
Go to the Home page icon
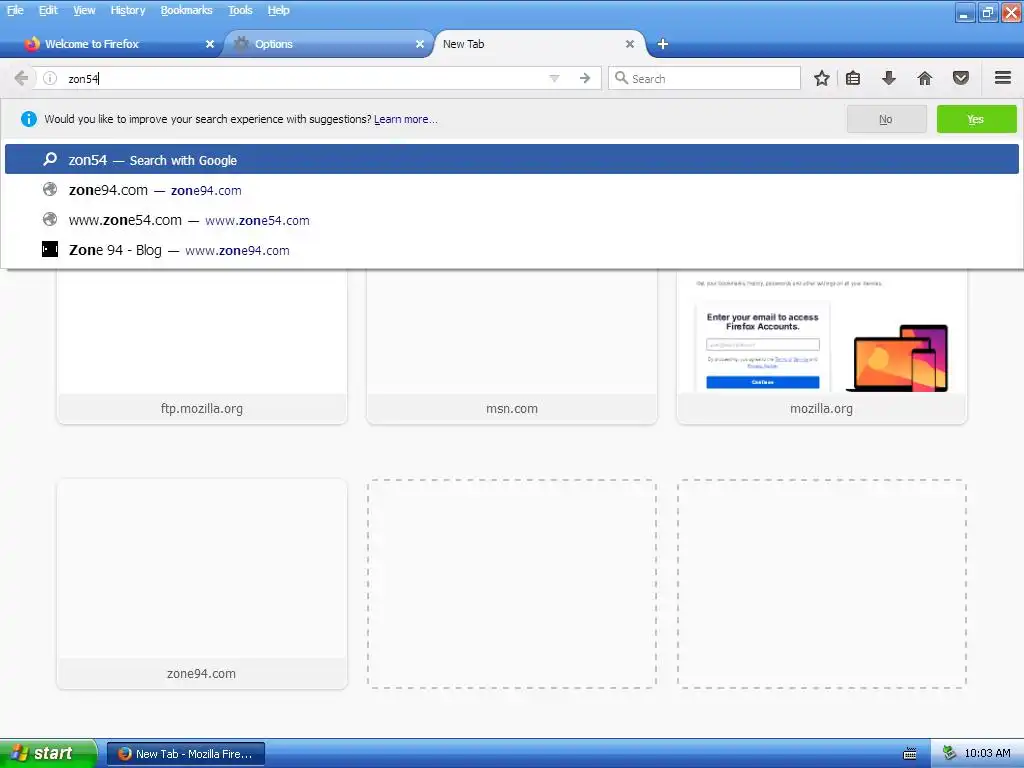pyautogui.click(x=925, y=78)
